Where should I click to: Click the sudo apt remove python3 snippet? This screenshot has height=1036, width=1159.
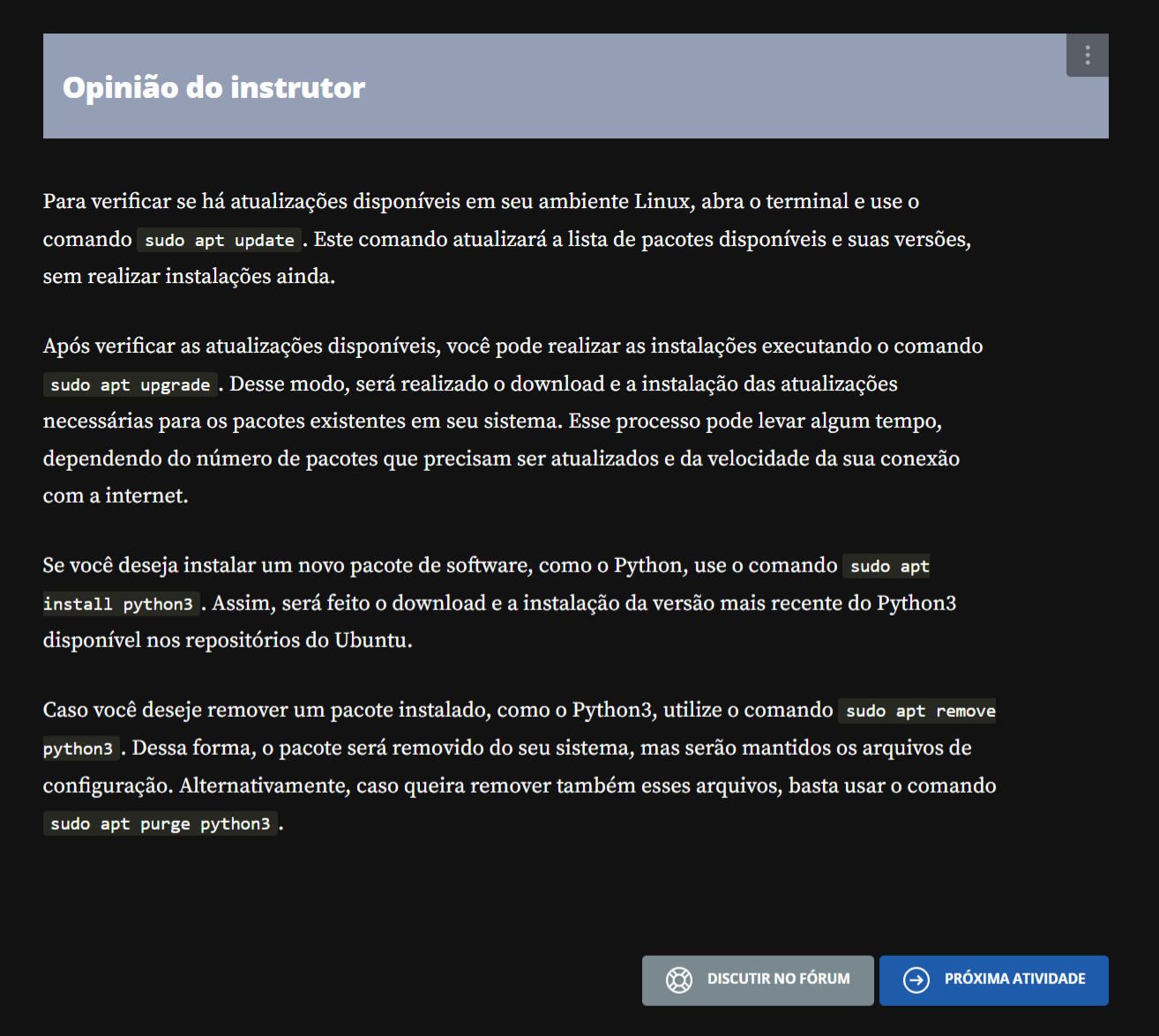pos(916,710)
